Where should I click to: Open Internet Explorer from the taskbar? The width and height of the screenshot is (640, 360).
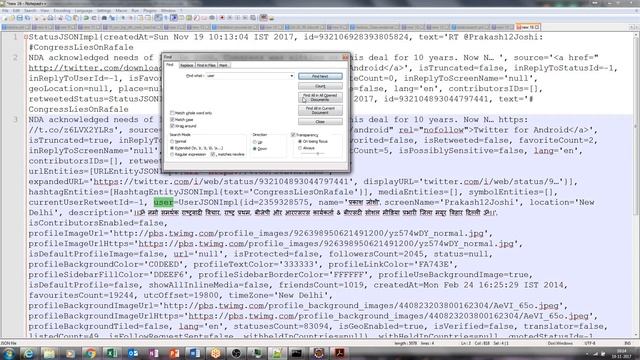29,353
